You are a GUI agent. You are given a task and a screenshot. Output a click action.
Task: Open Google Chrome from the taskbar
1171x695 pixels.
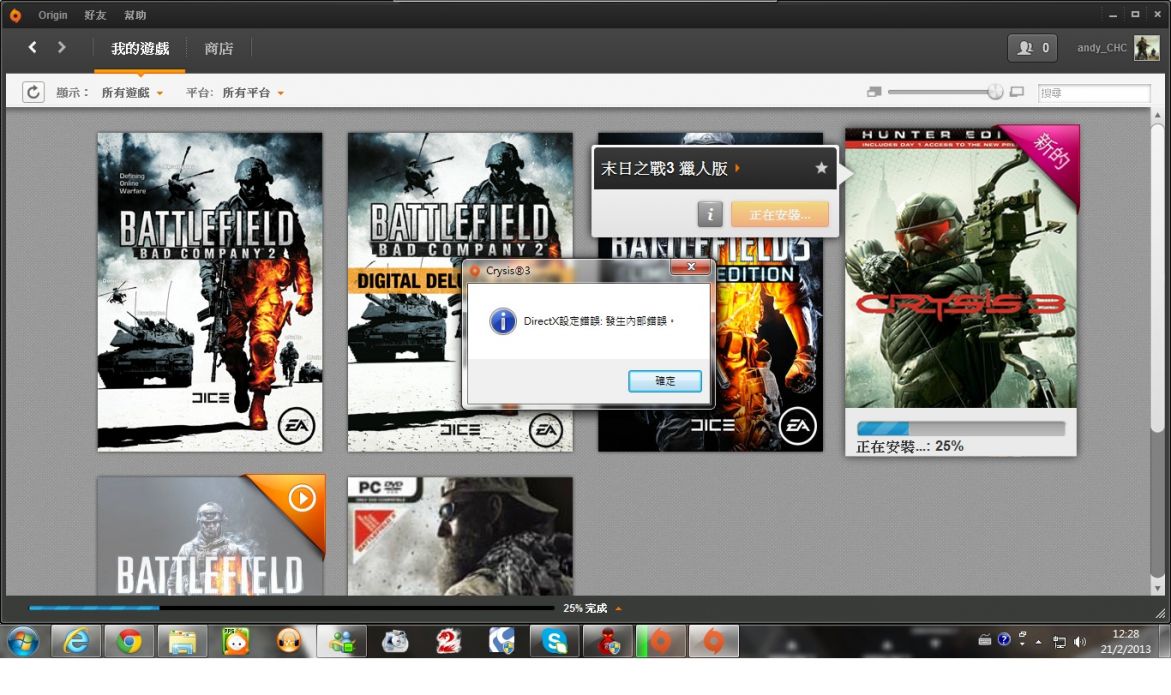(129, 642)
